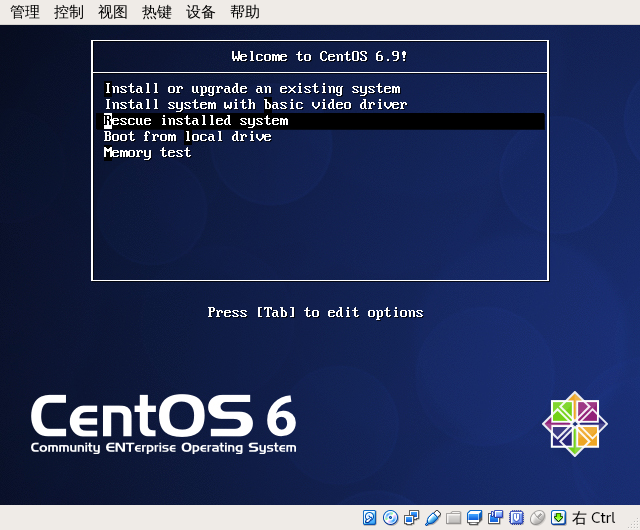The image size is (640, 530).
Task: Click the mouse integration icon
Action: (x=537, y=518)
